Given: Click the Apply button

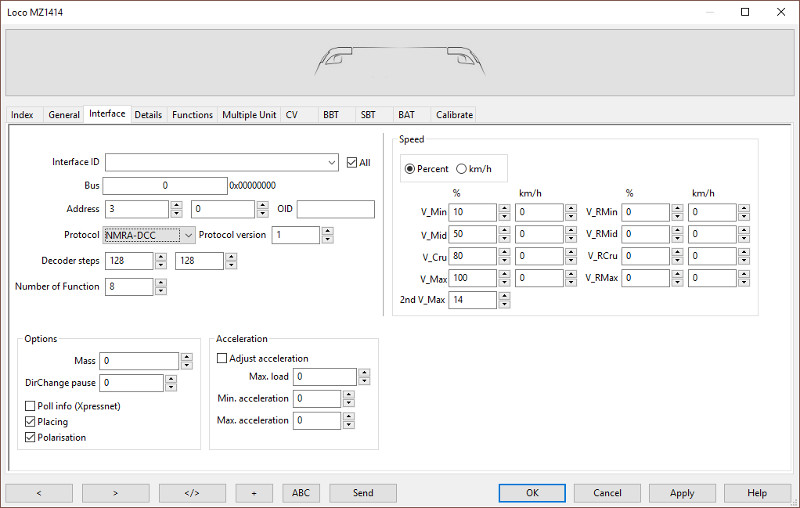Looking at the screenshot, I should coord(682,493).
